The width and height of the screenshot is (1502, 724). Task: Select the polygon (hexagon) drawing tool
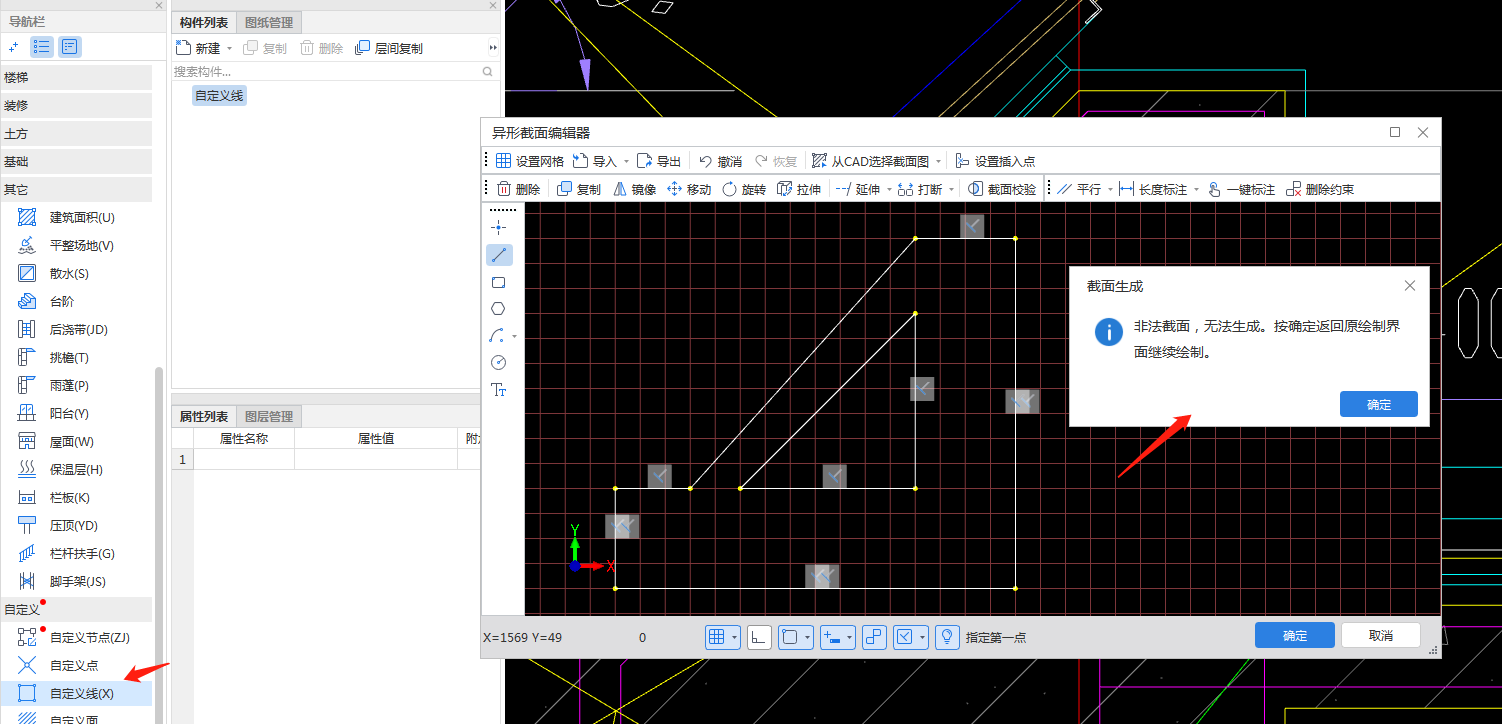pyautogui.click(x=498, y=309)
